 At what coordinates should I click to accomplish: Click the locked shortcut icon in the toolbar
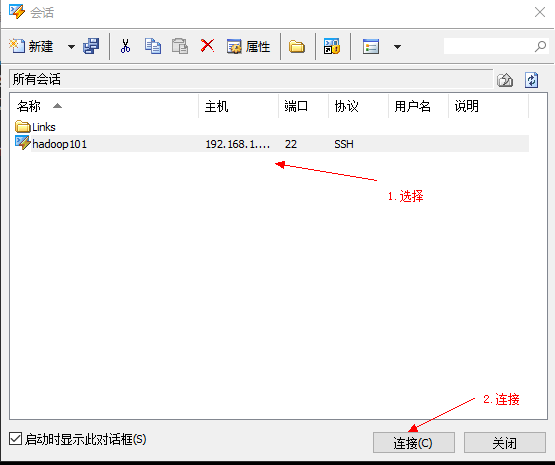[x=332, y=46]
